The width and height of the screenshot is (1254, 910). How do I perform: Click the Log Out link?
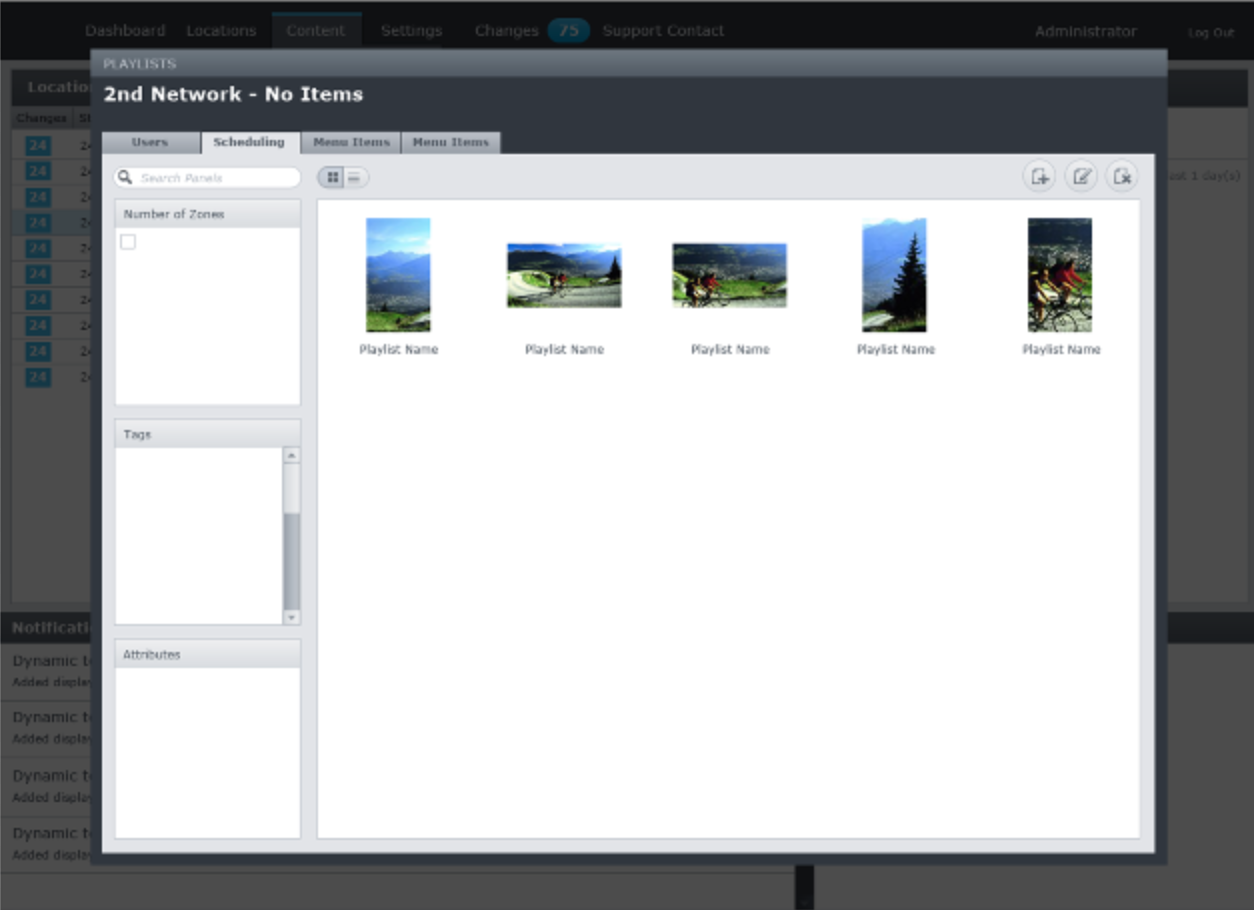coord(1211,33)
